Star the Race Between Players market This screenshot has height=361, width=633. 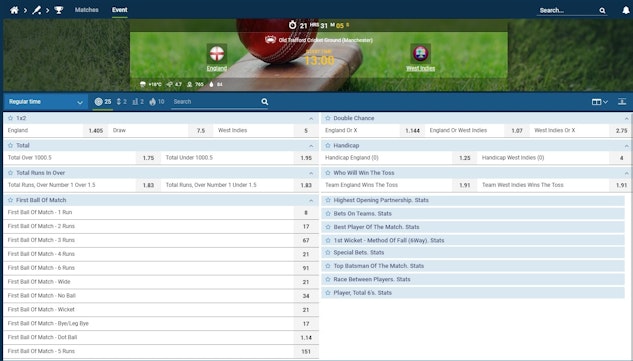pyautogui.click(x=328, y=279)
